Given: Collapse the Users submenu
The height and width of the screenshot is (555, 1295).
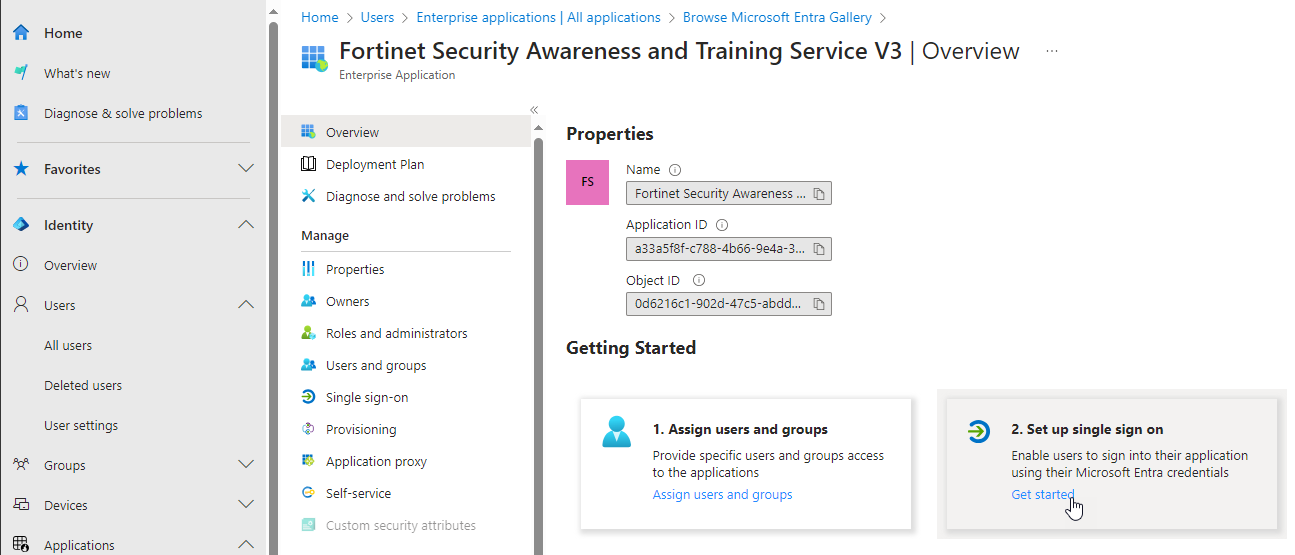Looking at the screenshot, I should (246, 305).
